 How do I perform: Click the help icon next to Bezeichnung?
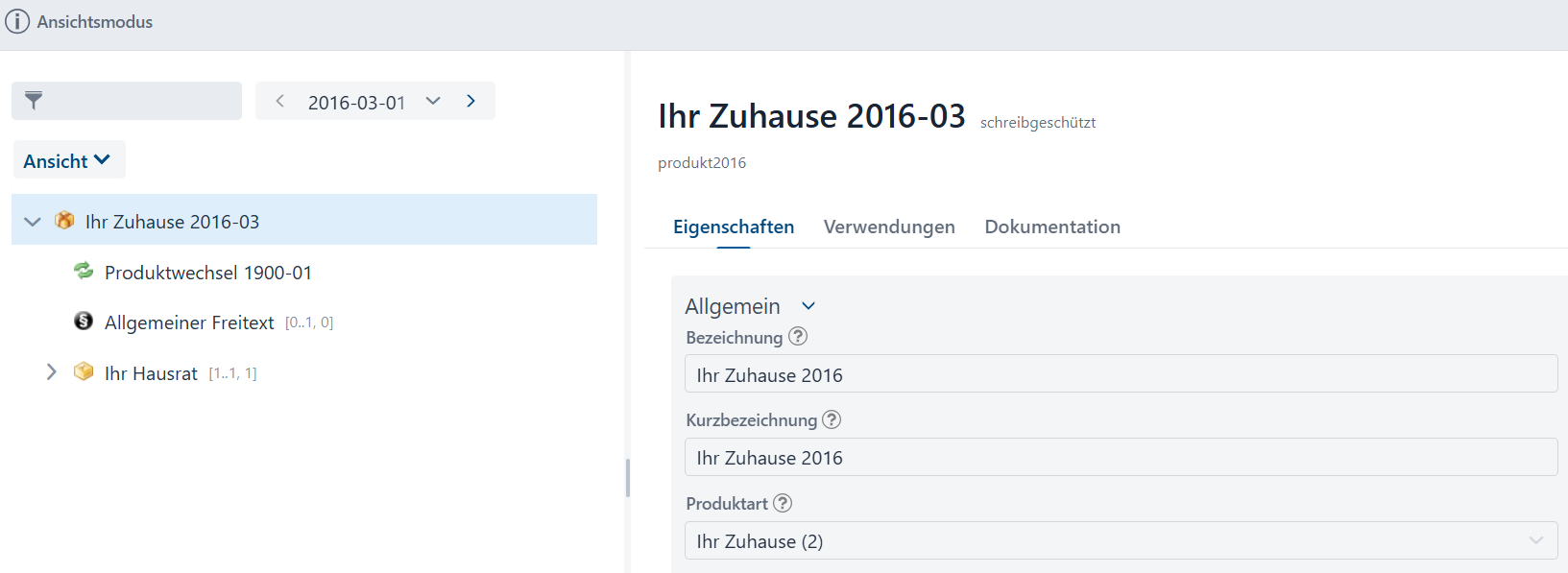click(x=798, y=337)
